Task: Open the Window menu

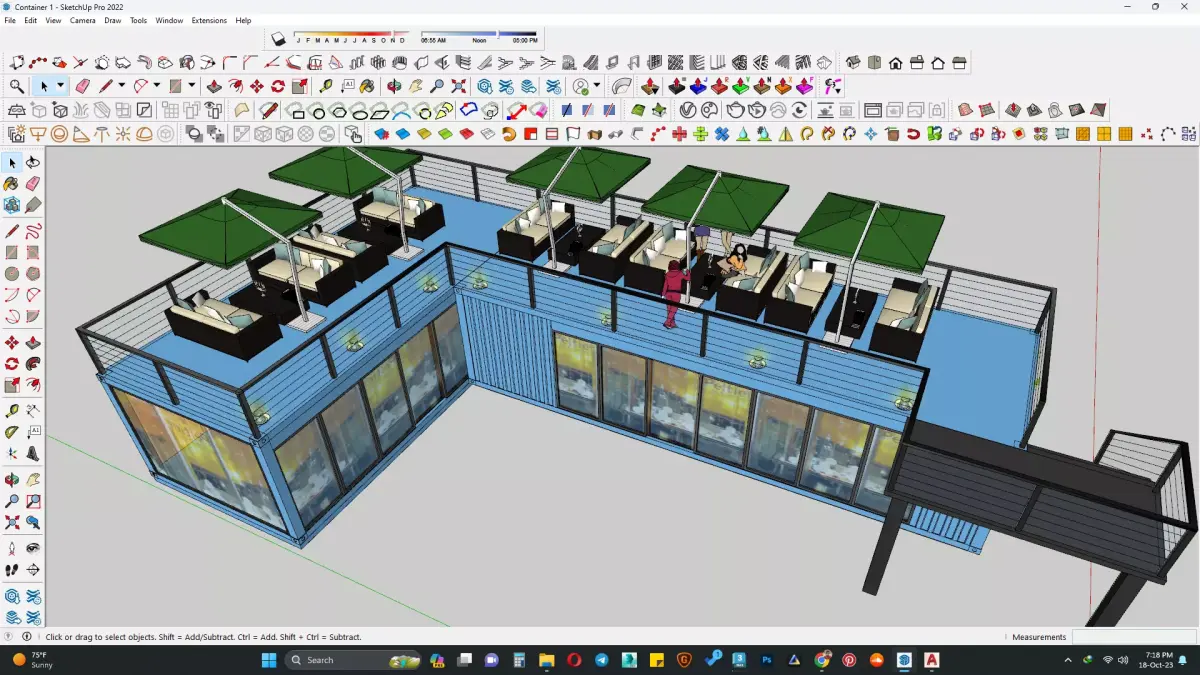Action: tap(169, 20)
